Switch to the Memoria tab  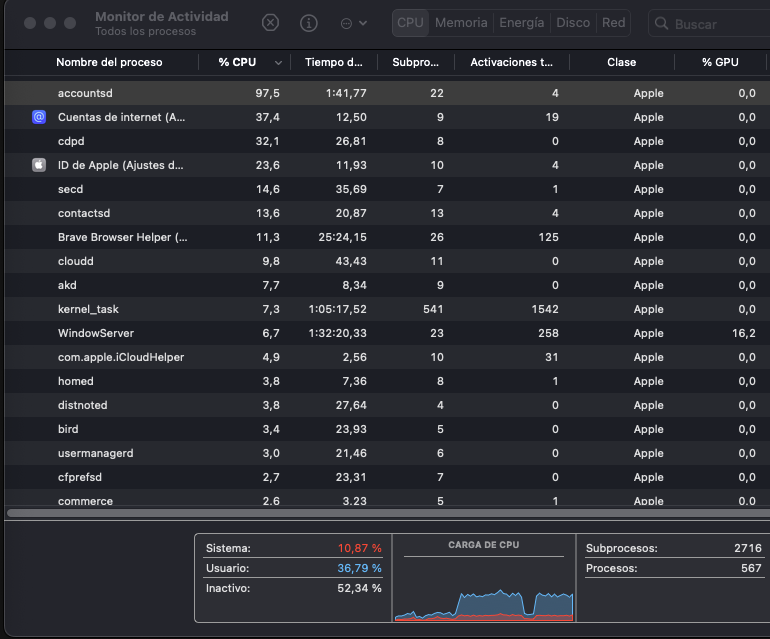click(461, 23)
